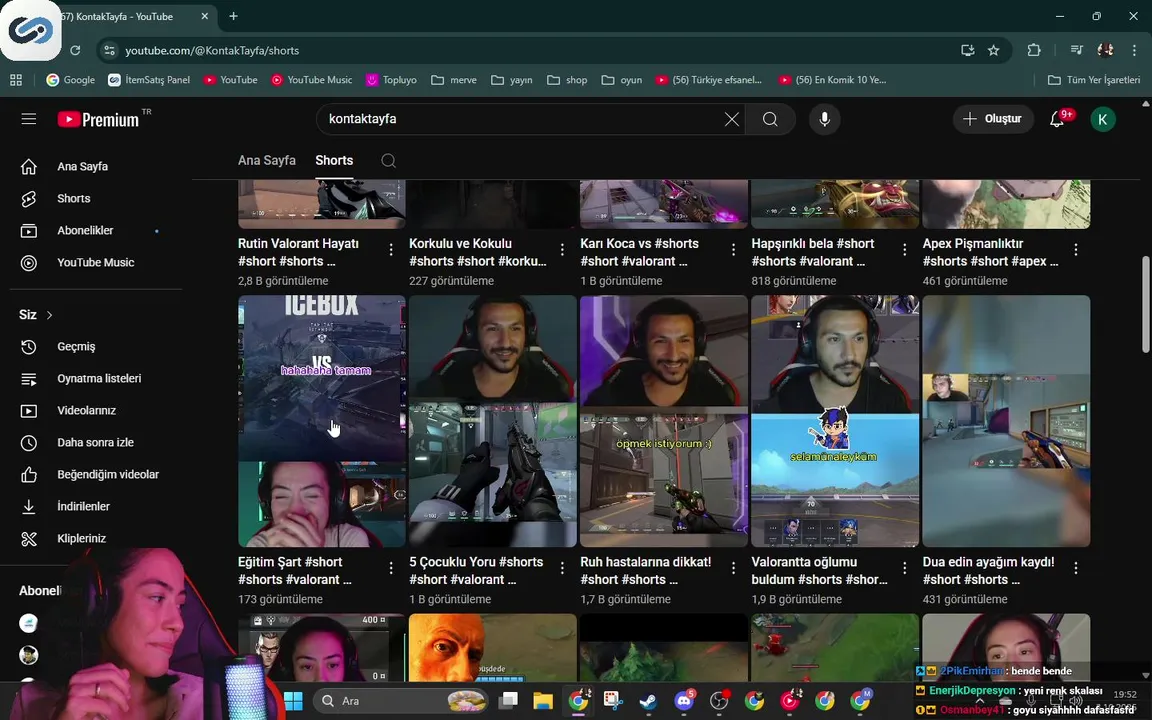This screenshot has width=1152, height=720.
Task: Open Daha sonra izle list
Action: [x=94, y=442]
